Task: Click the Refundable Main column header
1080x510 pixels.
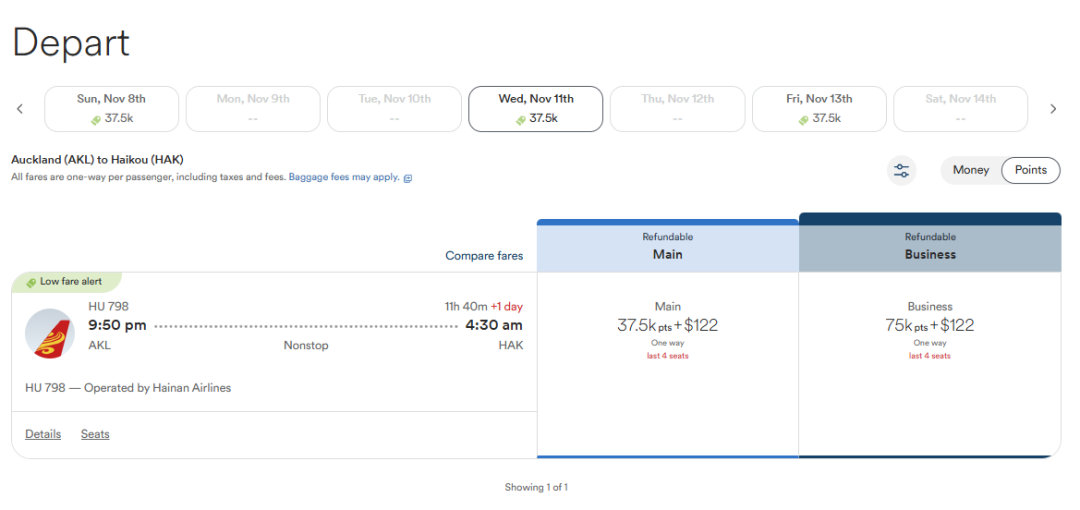Action: point(667,246)
